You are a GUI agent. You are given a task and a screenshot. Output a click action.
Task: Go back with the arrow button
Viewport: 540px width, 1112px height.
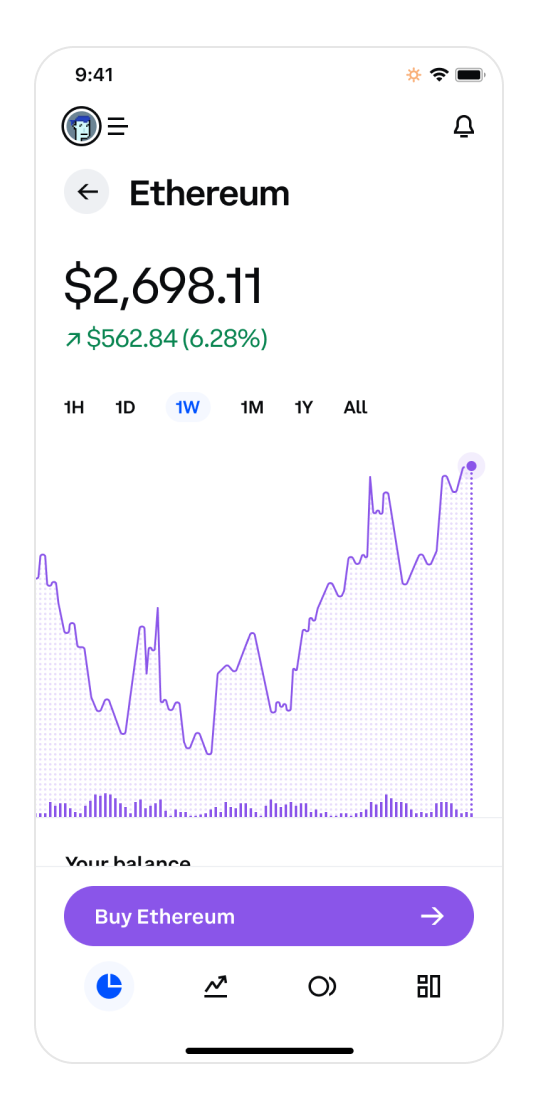87,191
